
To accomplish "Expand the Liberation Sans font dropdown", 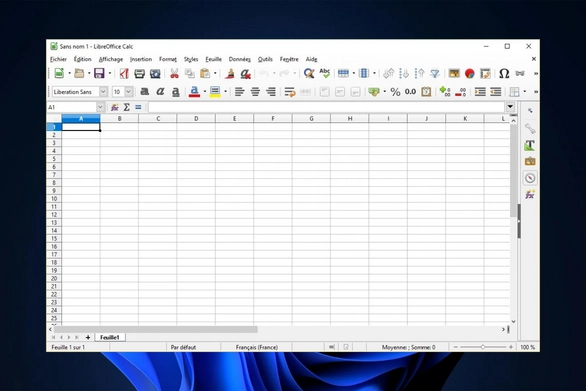I will tap(104, 92).
